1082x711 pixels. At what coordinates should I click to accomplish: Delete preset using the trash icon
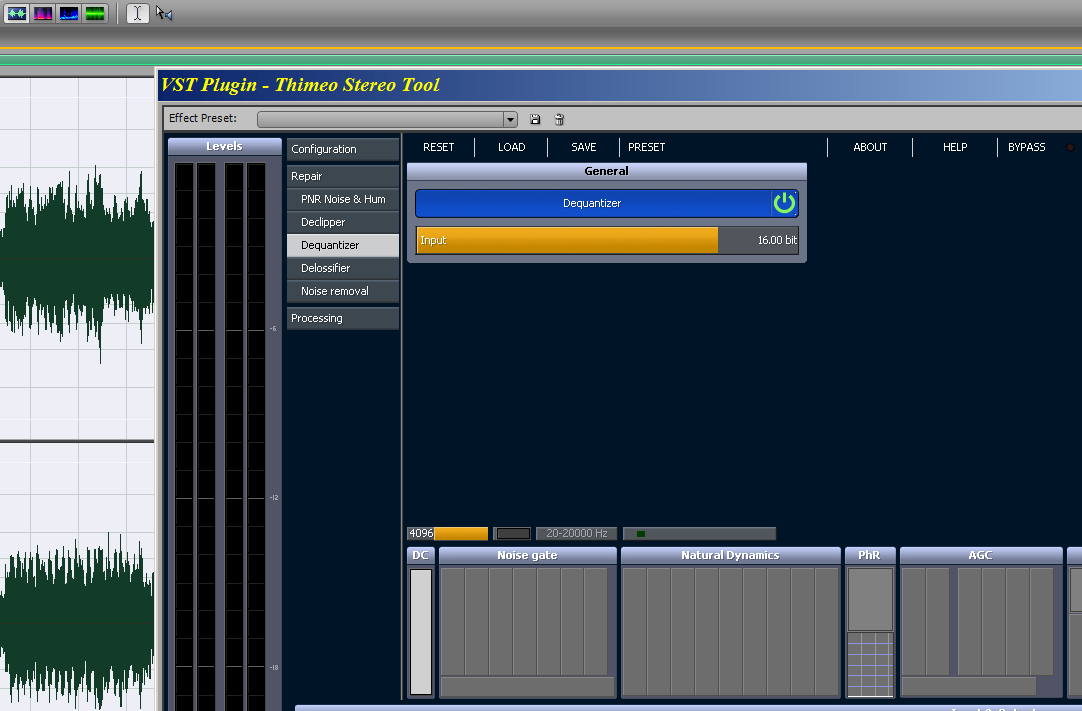pos(559,119)
